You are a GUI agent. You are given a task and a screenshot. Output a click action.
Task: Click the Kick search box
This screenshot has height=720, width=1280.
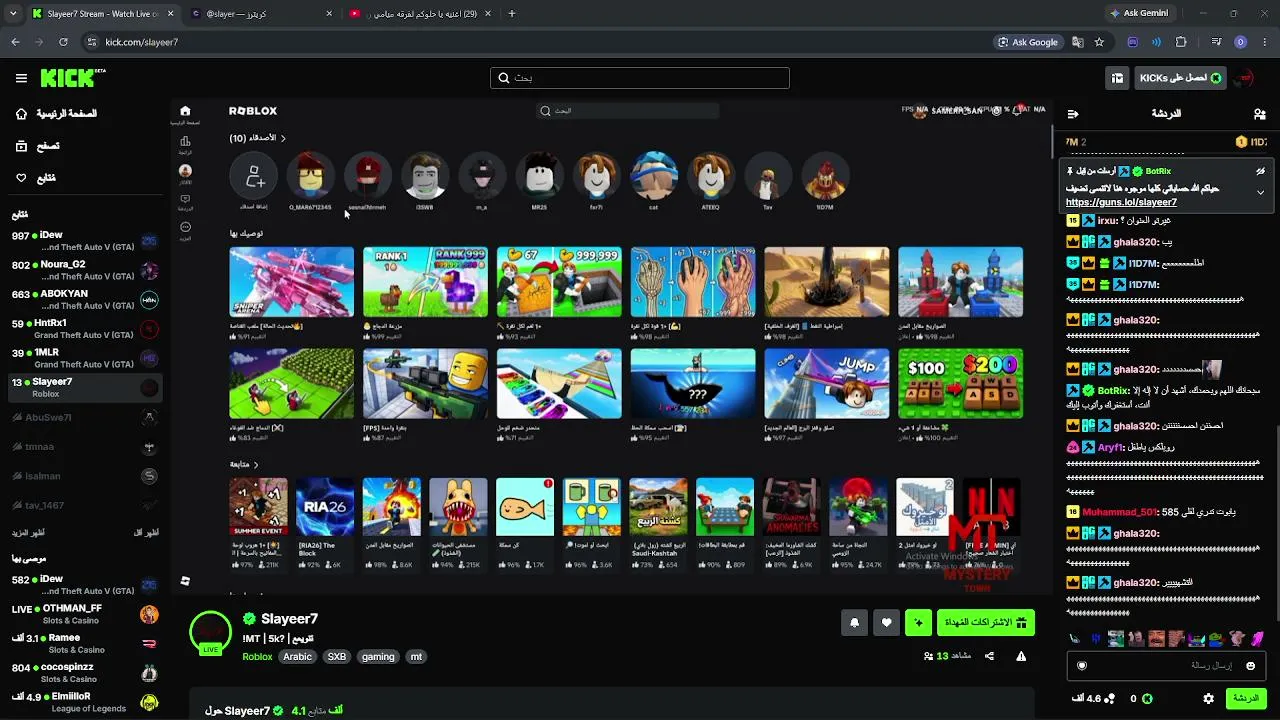click(x=640, y=78)
